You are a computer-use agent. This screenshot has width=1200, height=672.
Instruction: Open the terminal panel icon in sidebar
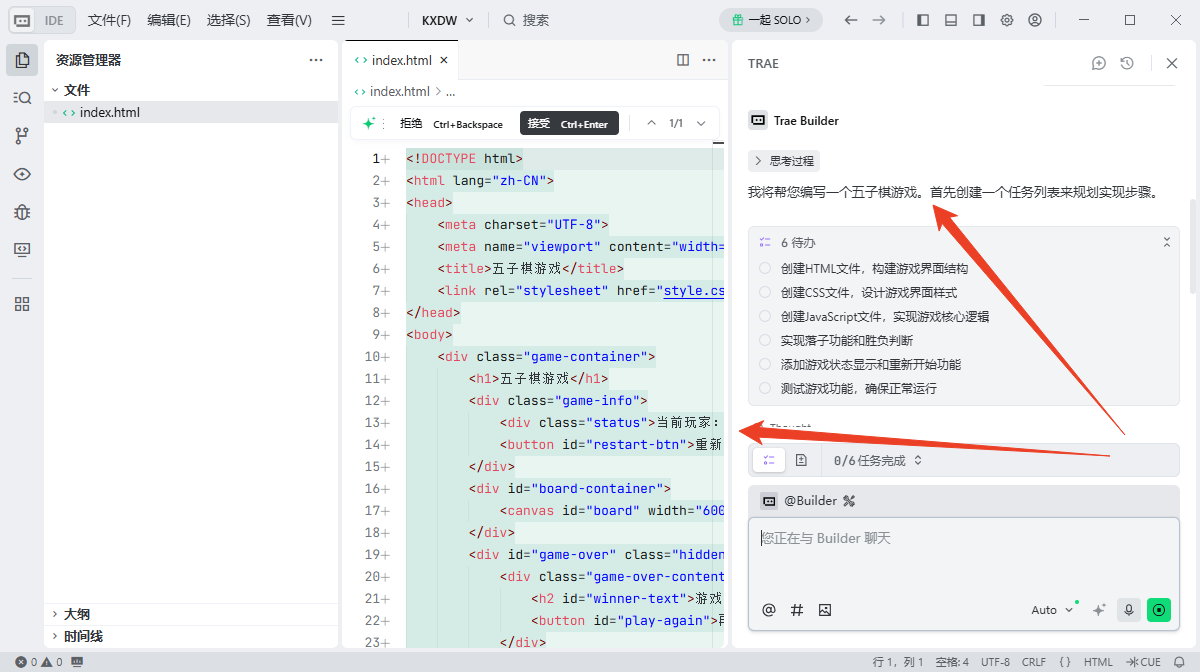[22, 250]
